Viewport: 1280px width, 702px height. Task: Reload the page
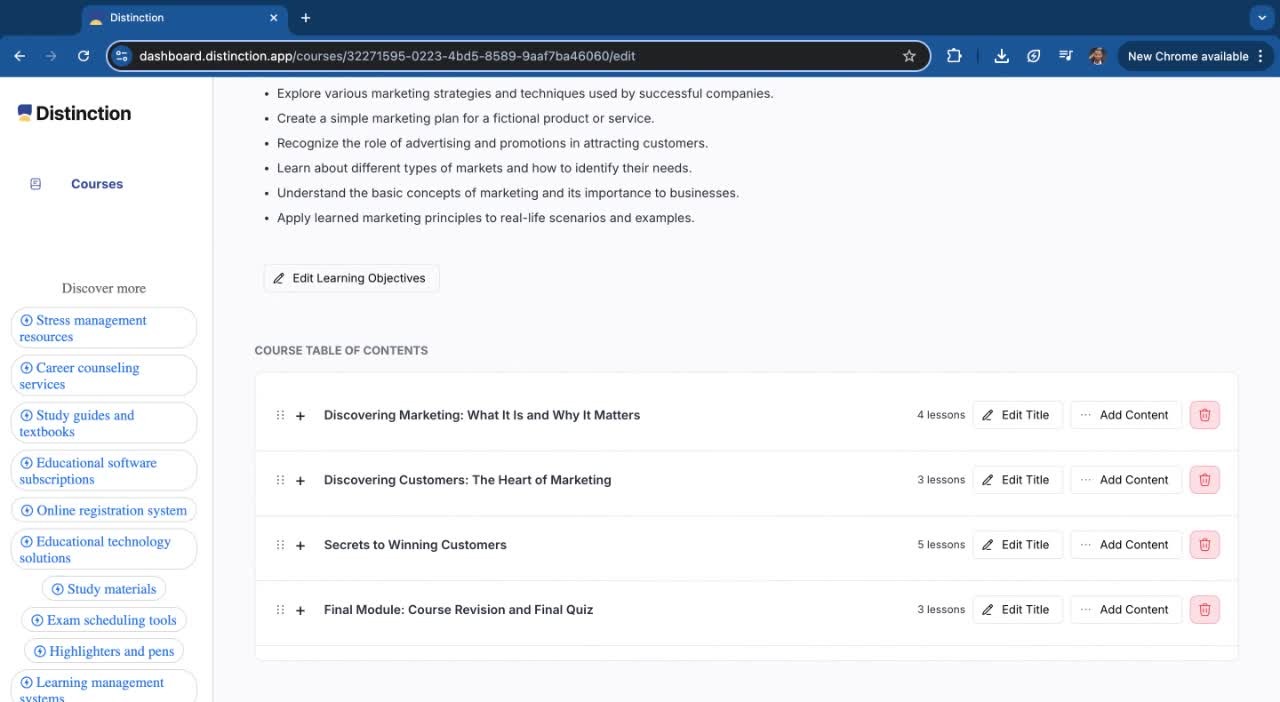(x=84, y=56)
